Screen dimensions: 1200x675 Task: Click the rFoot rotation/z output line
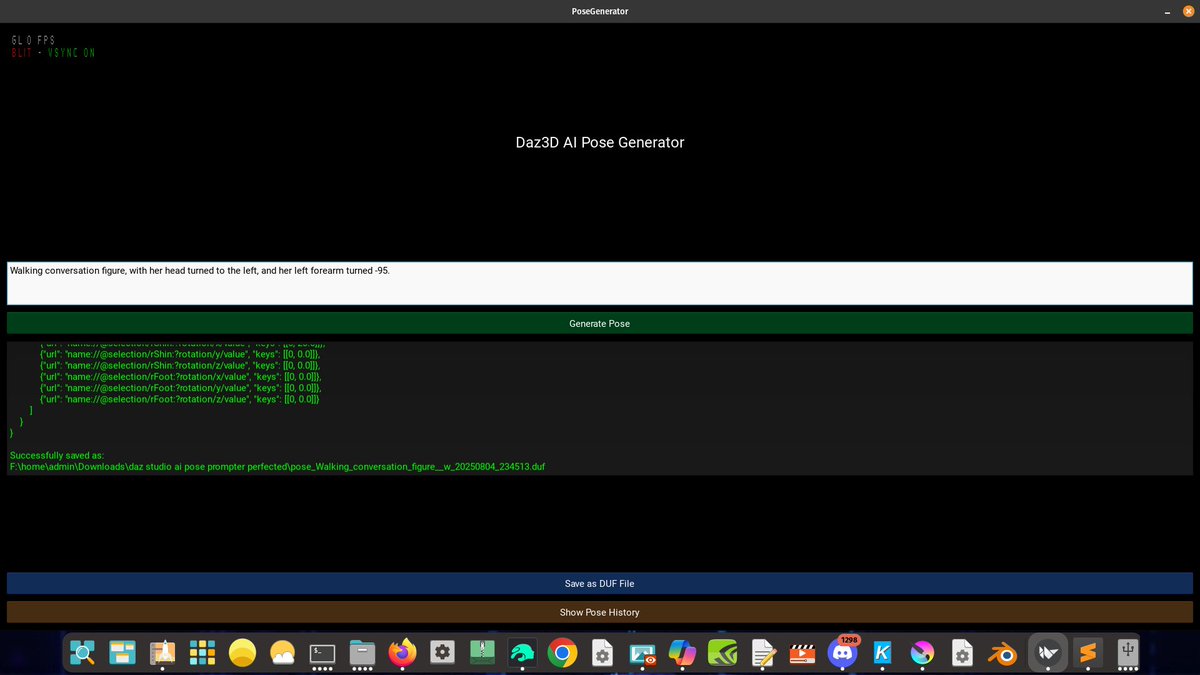pos(179,399)
